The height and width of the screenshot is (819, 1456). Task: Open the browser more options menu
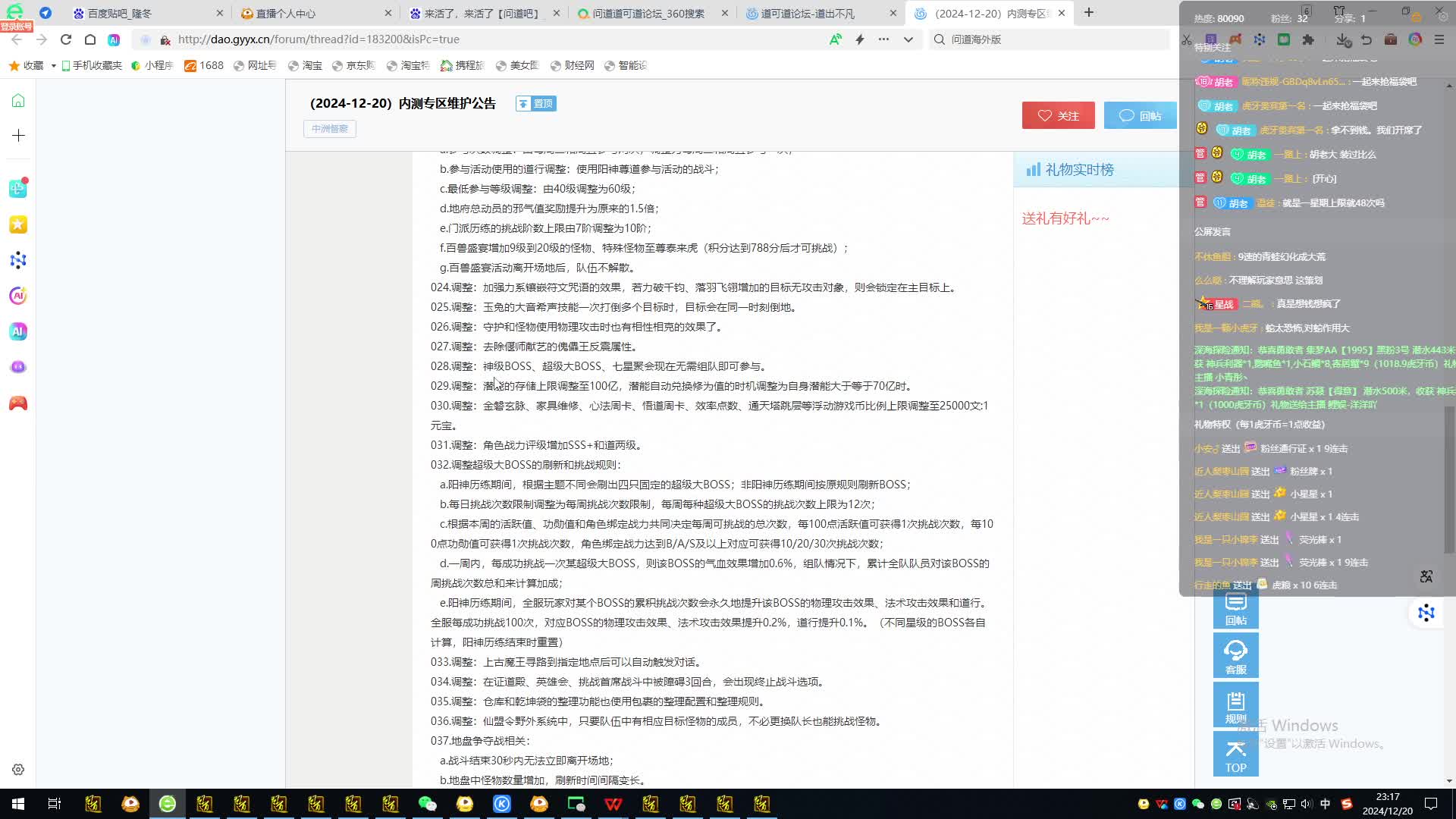[883, 39]
